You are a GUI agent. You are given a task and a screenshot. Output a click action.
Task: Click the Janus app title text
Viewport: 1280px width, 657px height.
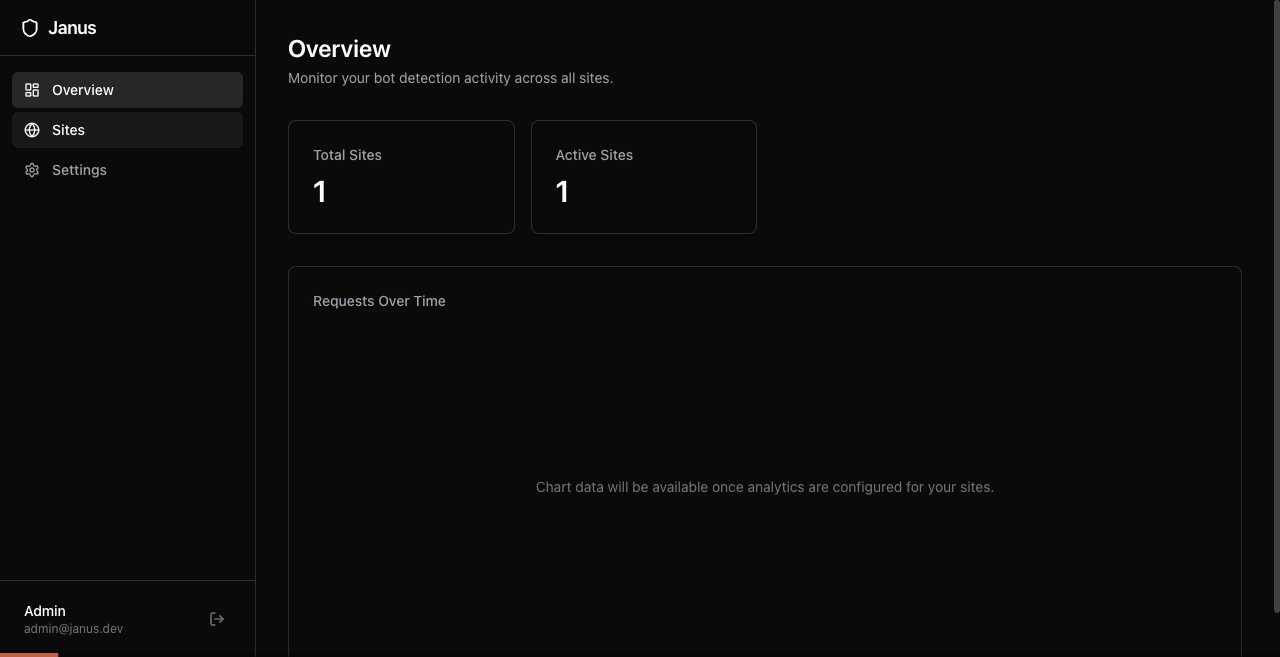tap(72, 27)
